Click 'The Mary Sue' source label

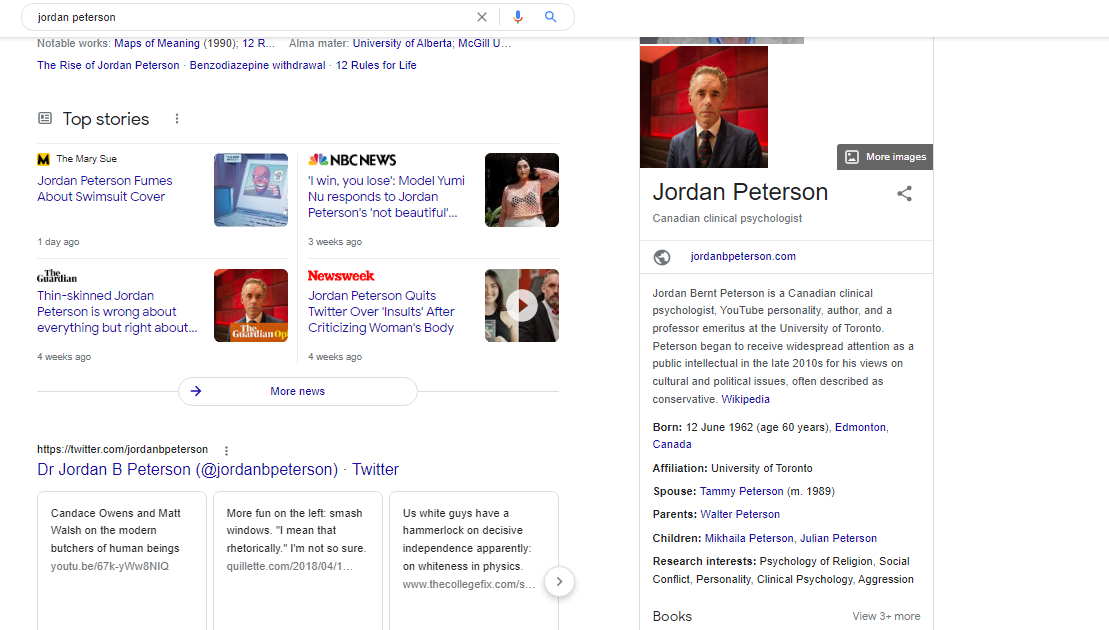point(86,159)
